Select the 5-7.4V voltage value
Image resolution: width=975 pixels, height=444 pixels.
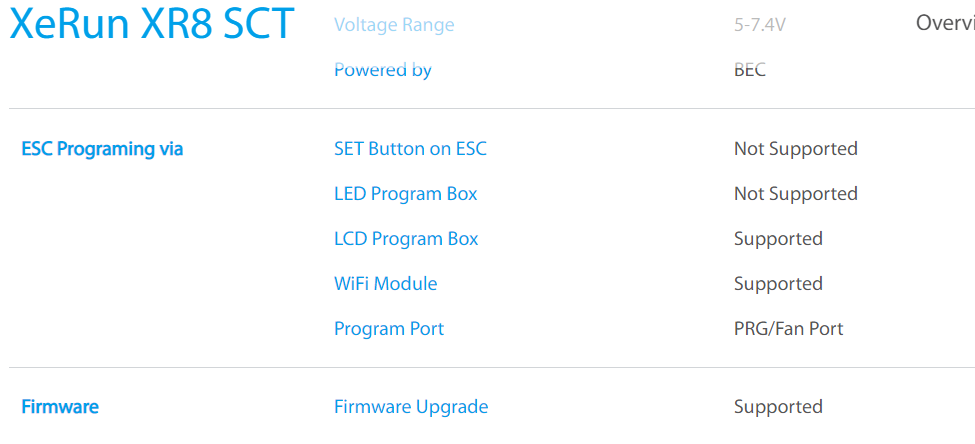pyautogui.click(x=759, y=25)
